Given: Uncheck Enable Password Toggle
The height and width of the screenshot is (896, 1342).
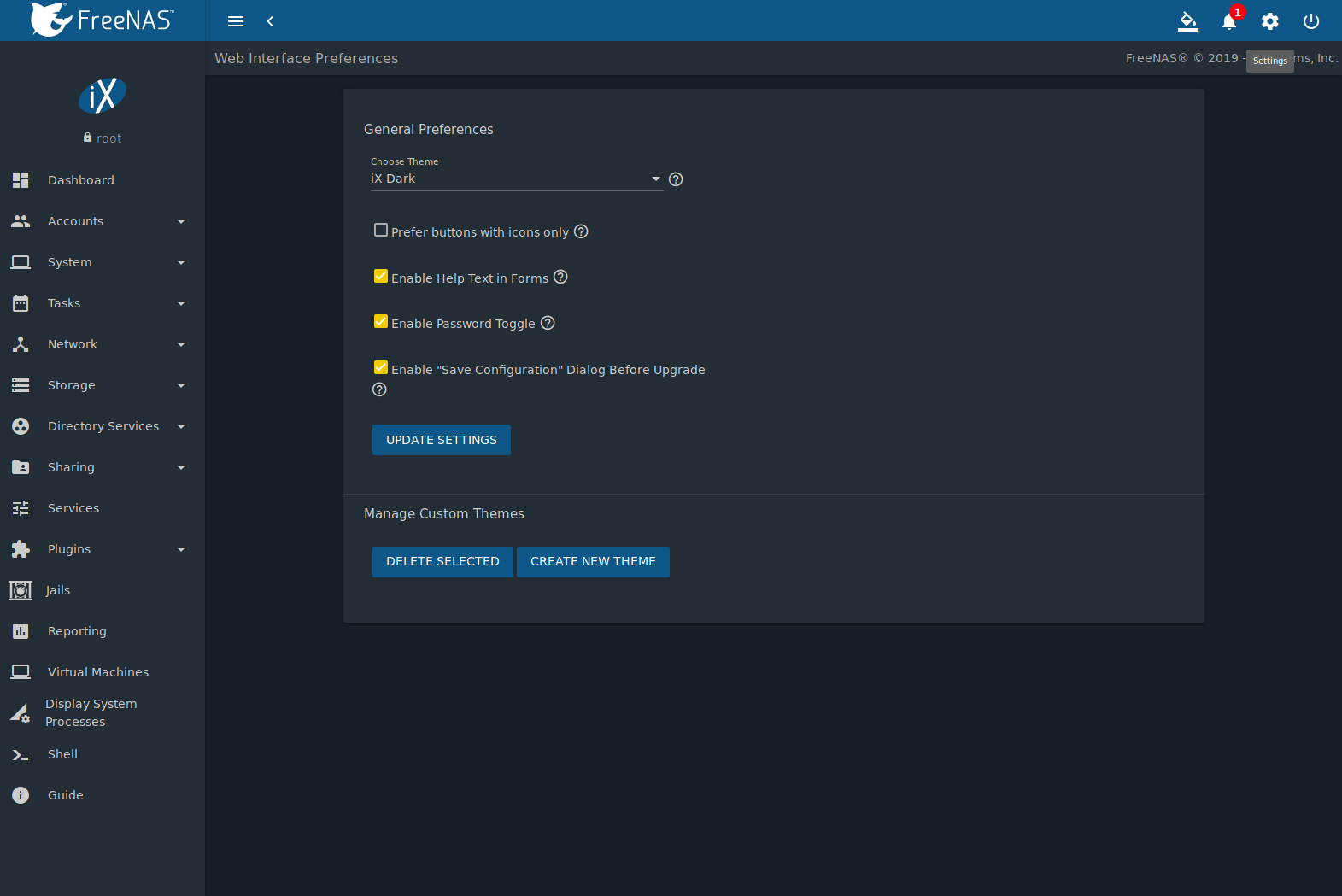Looking at the screenshot, I should (381, 321).
